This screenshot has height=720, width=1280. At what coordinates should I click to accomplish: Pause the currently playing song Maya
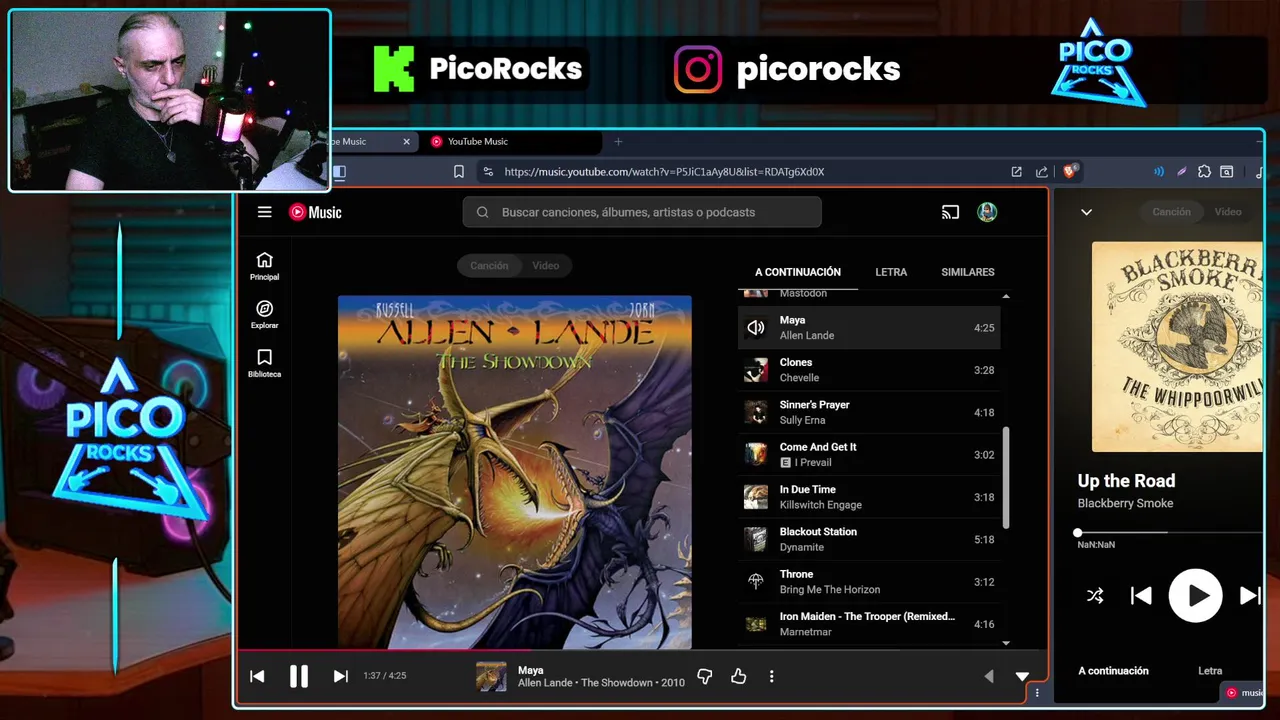(298, 676)
